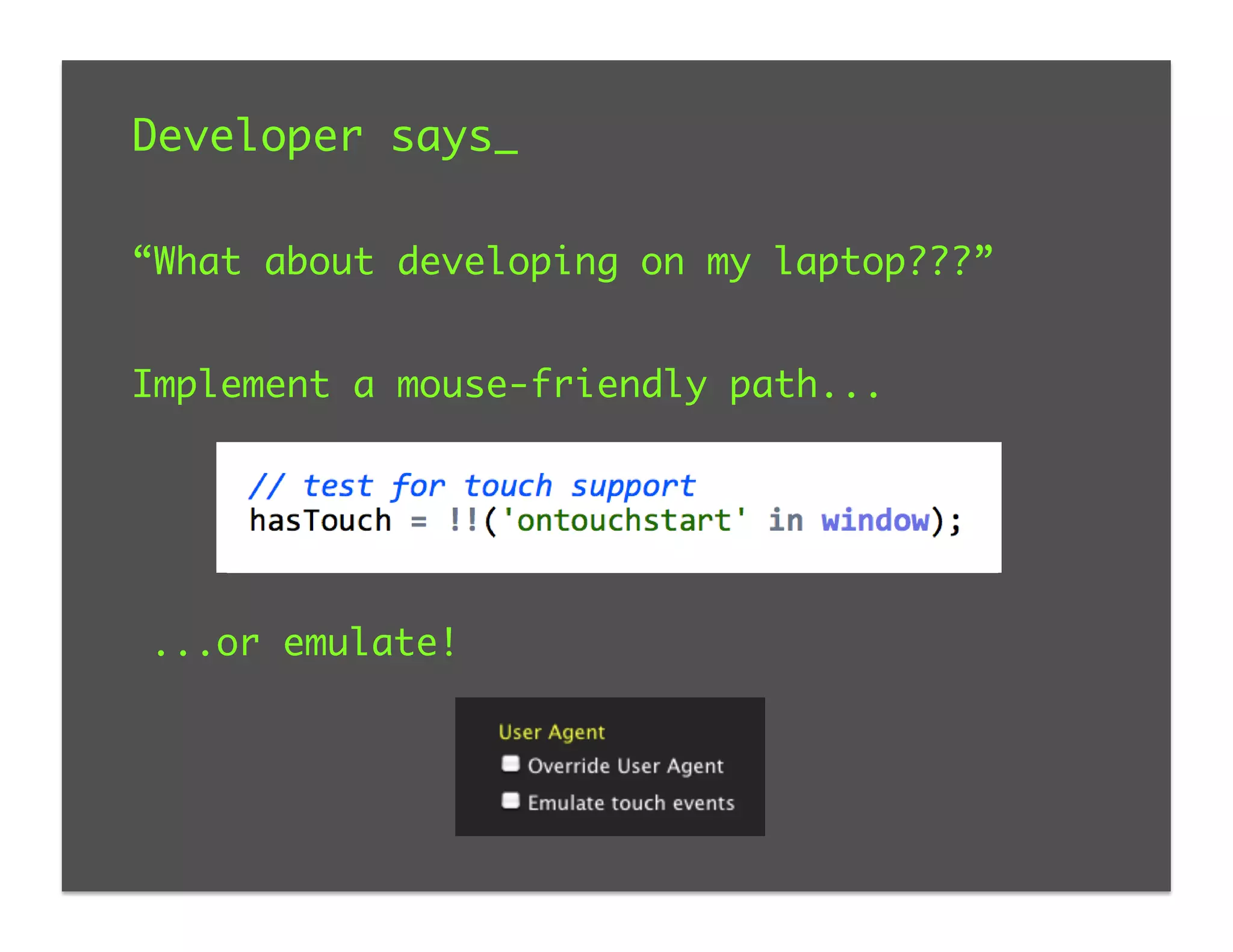
Task: Select the 'User Agent' section heading
Action: (551, 732)
